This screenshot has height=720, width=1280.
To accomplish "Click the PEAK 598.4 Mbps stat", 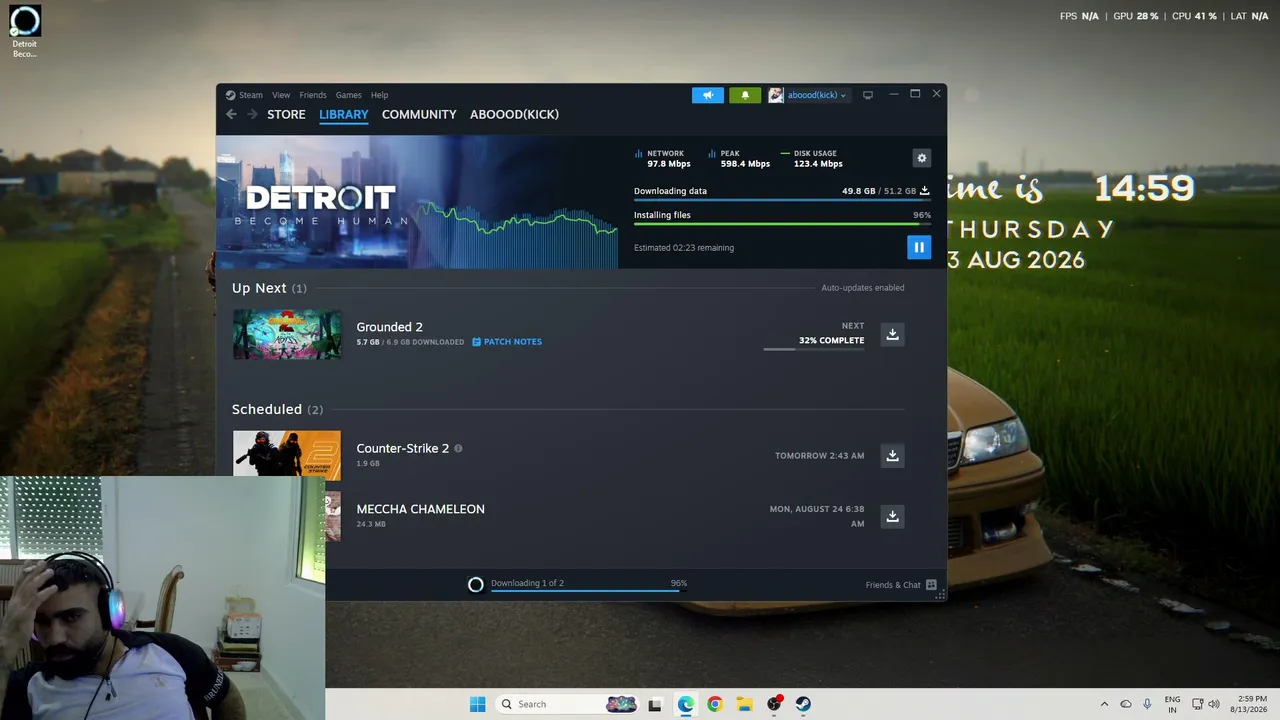I will pos(740,159).
